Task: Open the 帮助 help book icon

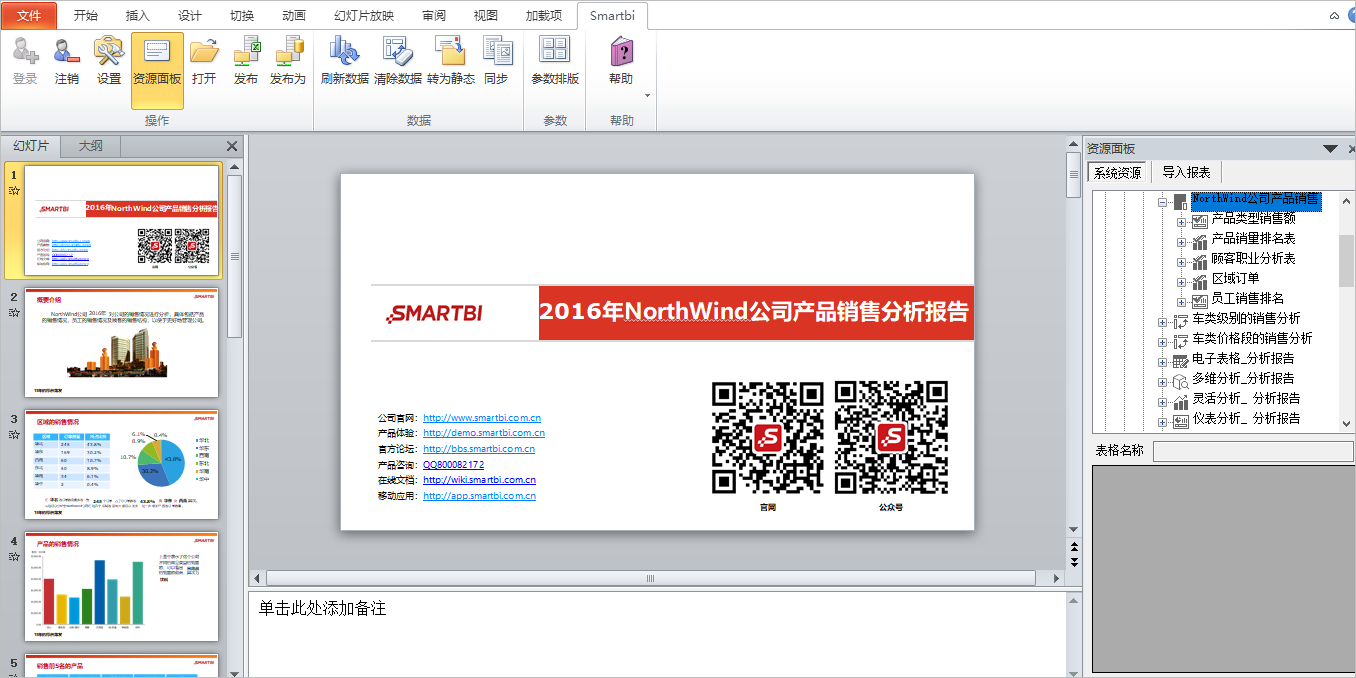Action: 621,50
